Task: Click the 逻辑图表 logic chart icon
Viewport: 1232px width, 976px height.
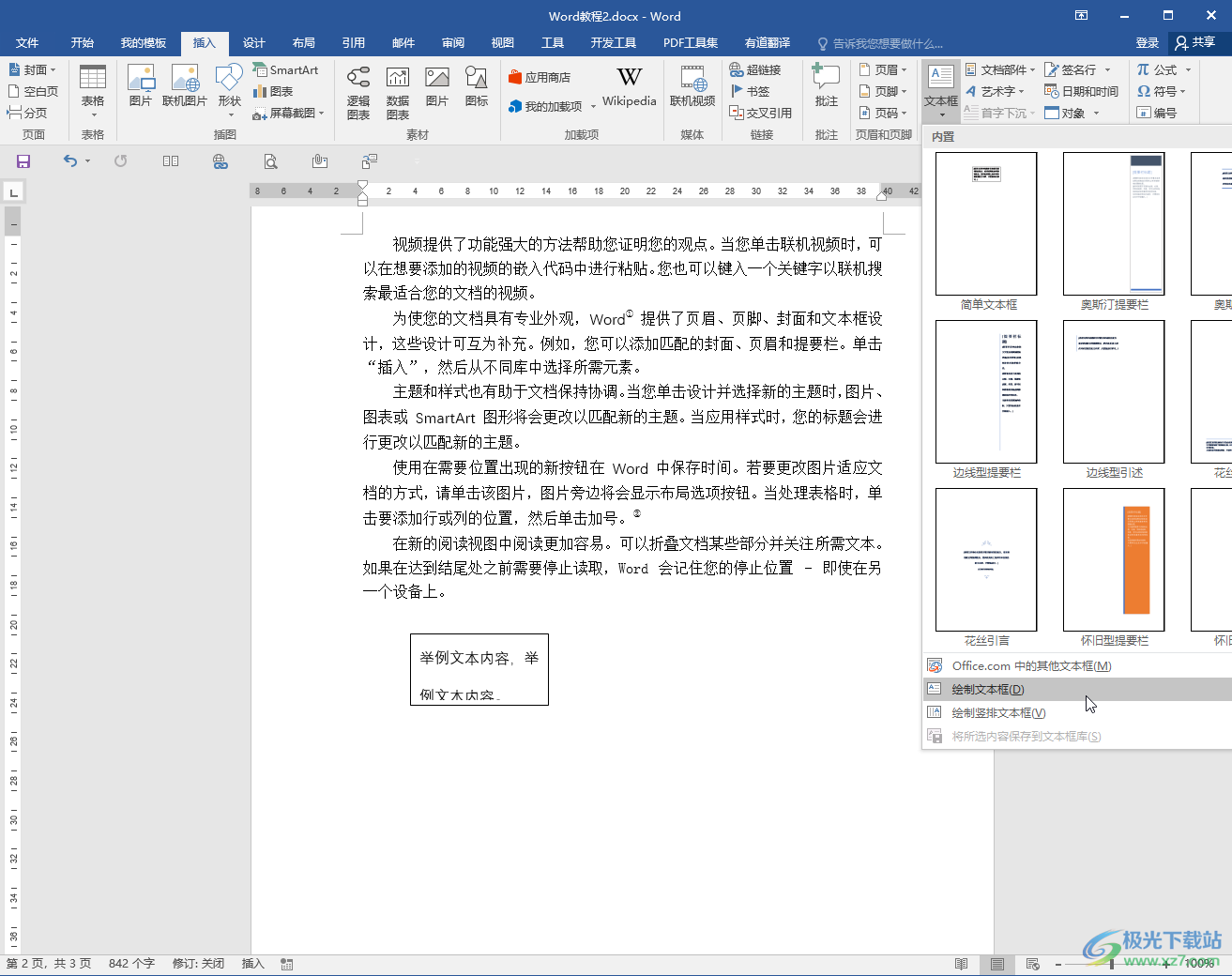Action: [x=358, y=92]
